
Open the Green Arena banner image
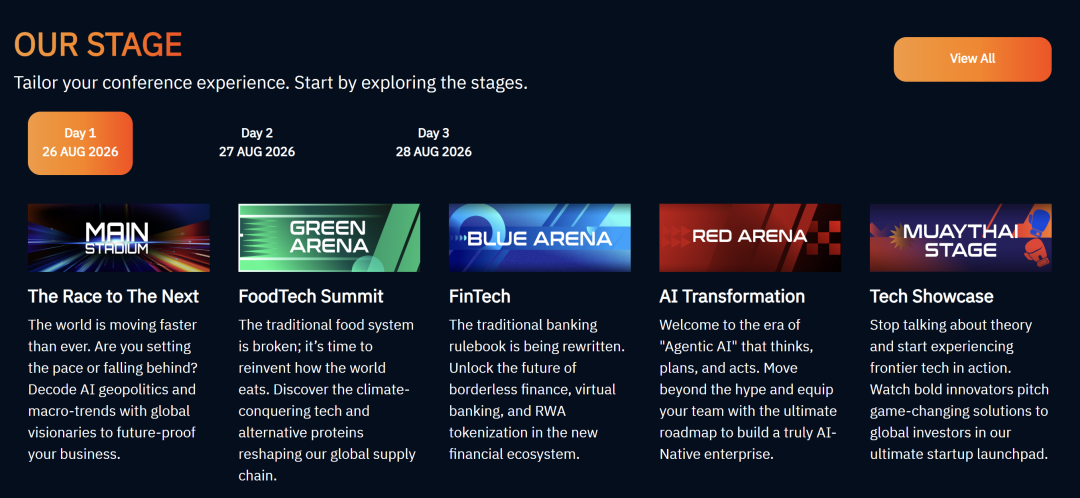coord(329,238)
